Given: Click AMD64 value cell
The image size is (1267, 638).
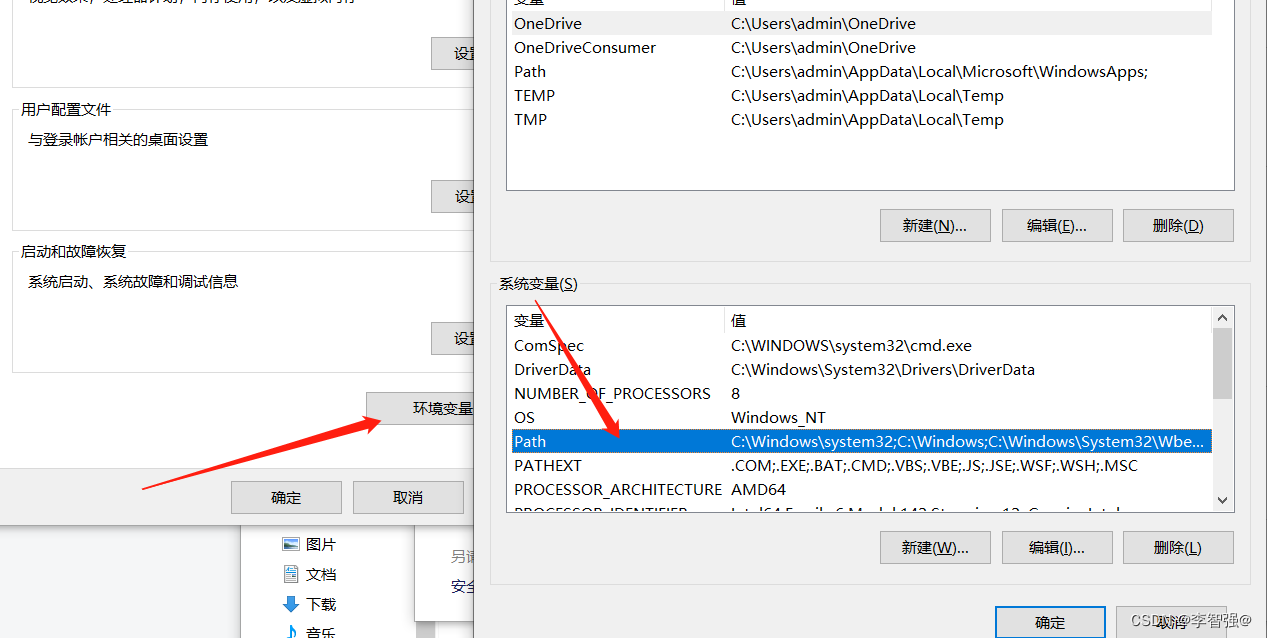Looking at the screenshot, I should click(758, 490).
